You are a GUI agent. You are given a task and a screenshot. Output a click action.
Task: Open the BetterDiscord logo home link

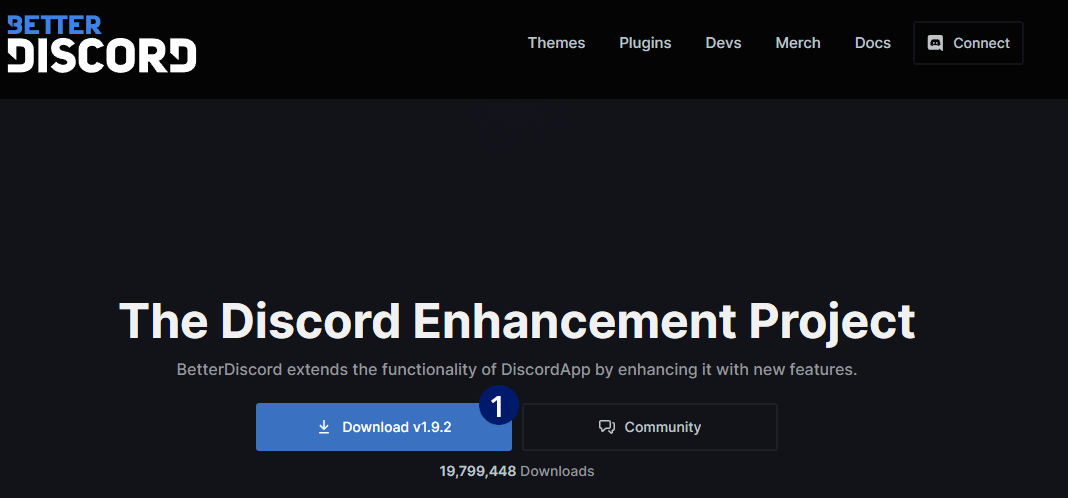[x=101, y=44]
